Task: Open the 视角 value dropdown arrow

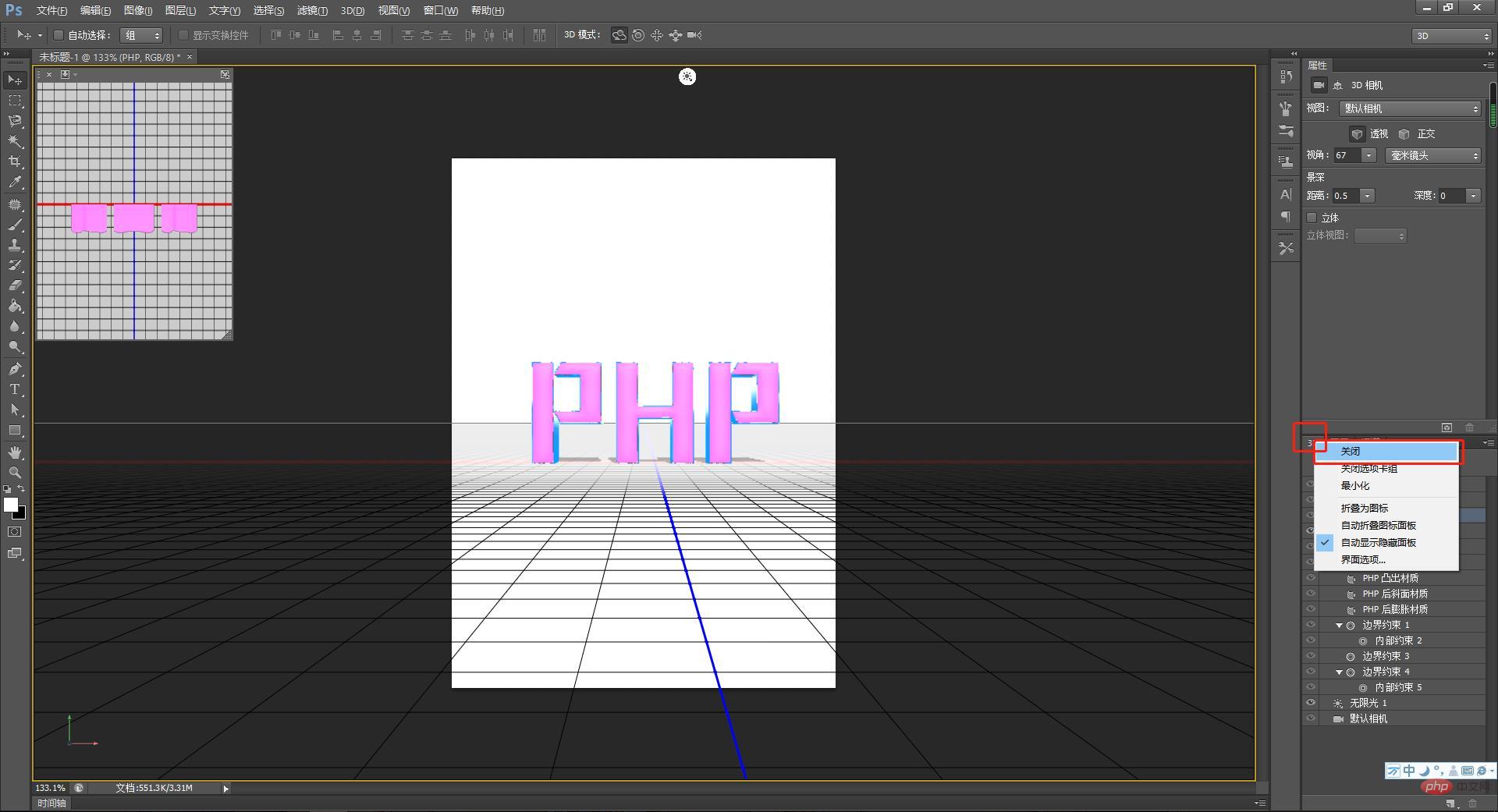Action: [x=1368, y=155]
